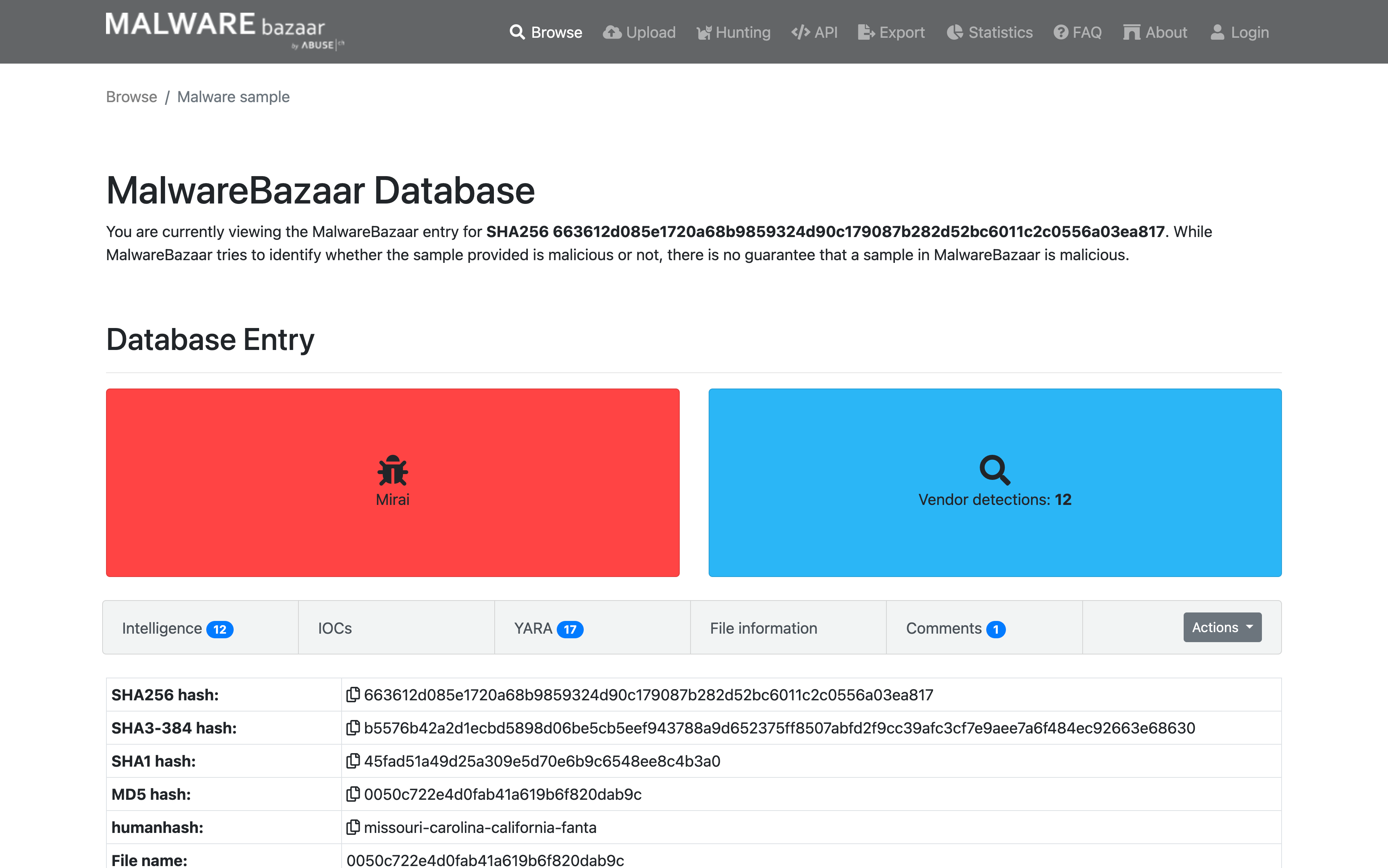Screen dimensions: 1388x868
Task: Click the magnifier icon next to Browse
Action: [517, 32]
